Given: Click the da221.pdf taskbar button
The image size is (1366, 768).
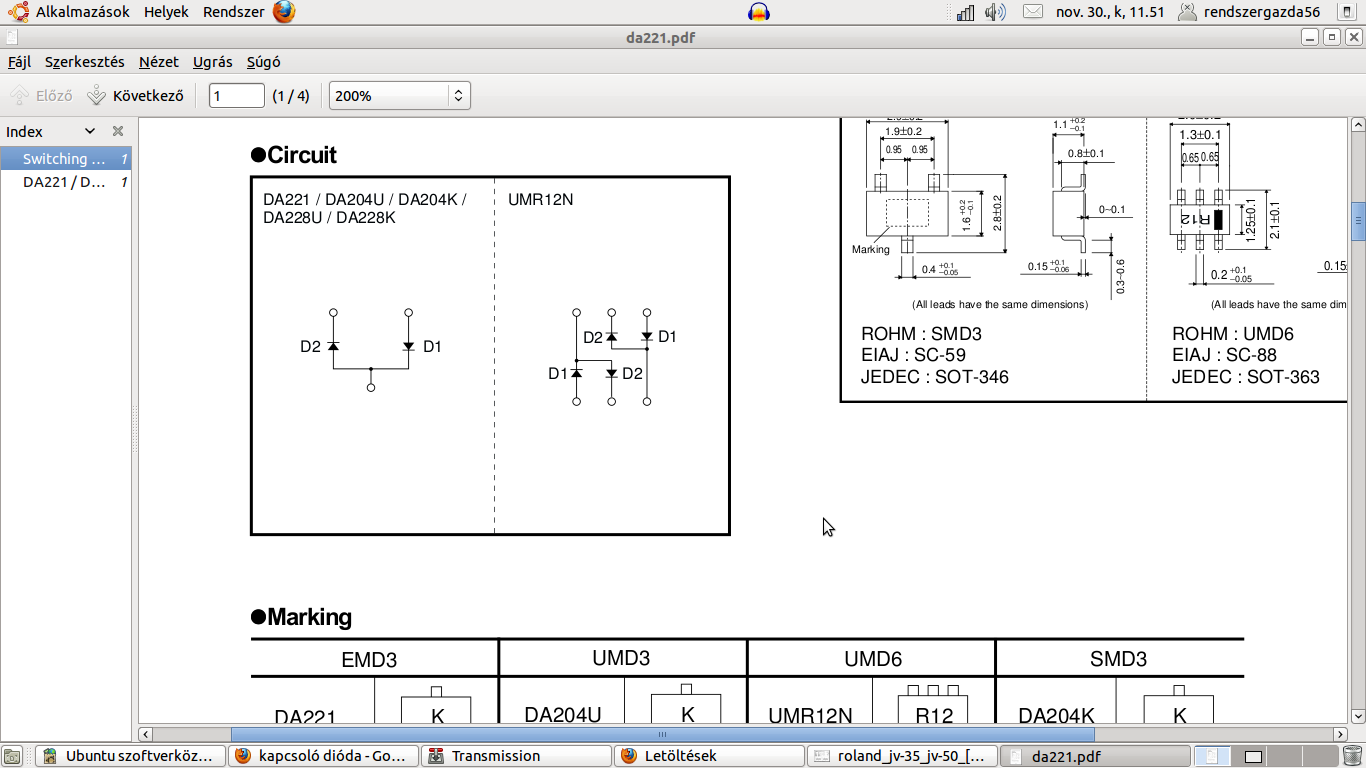Looking at the screenshot, I should pos(1095,756).
